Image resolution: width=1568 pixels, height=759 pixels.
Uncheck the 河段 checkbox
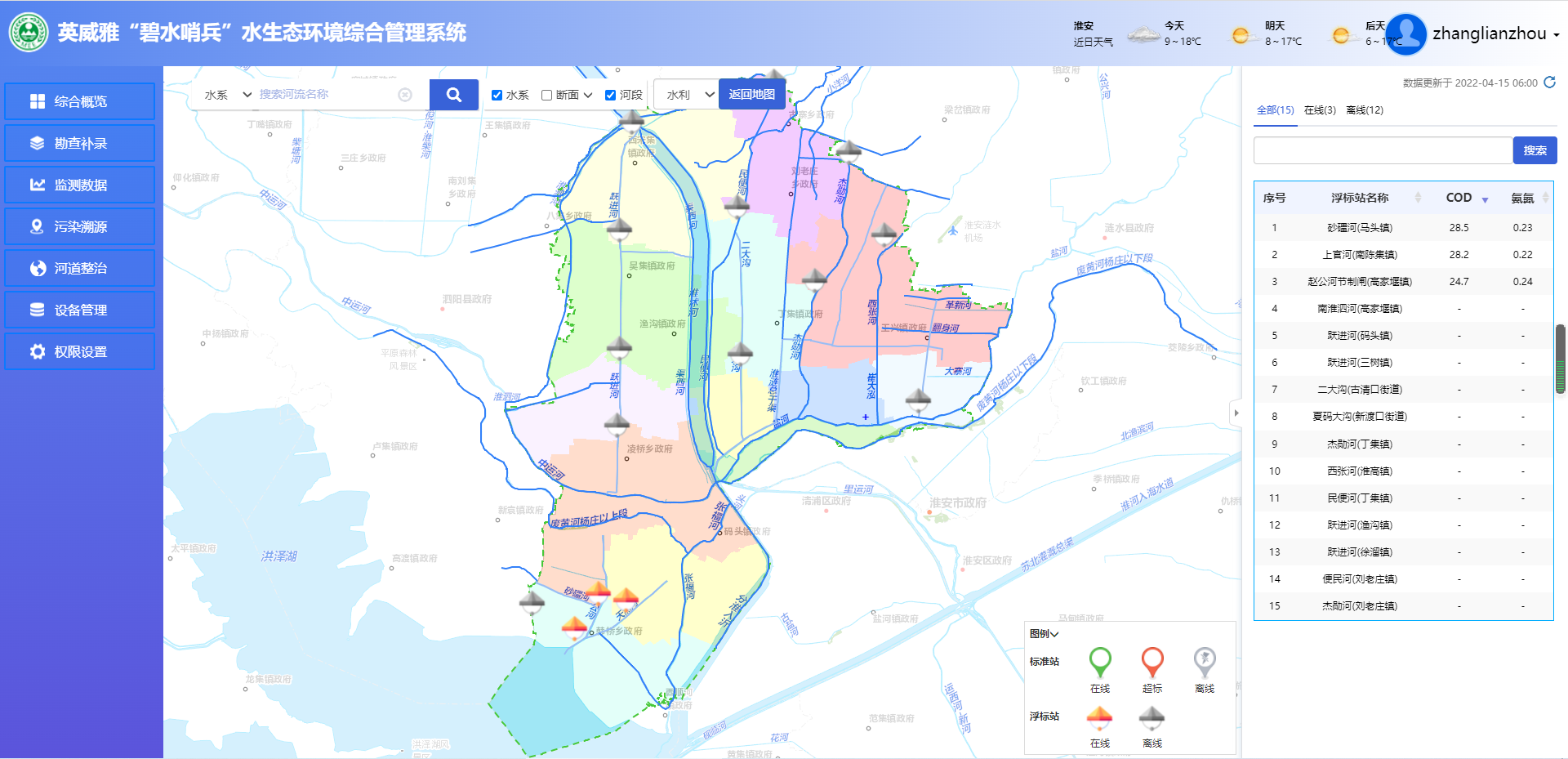pyautogui.click(x=610, y=95)
